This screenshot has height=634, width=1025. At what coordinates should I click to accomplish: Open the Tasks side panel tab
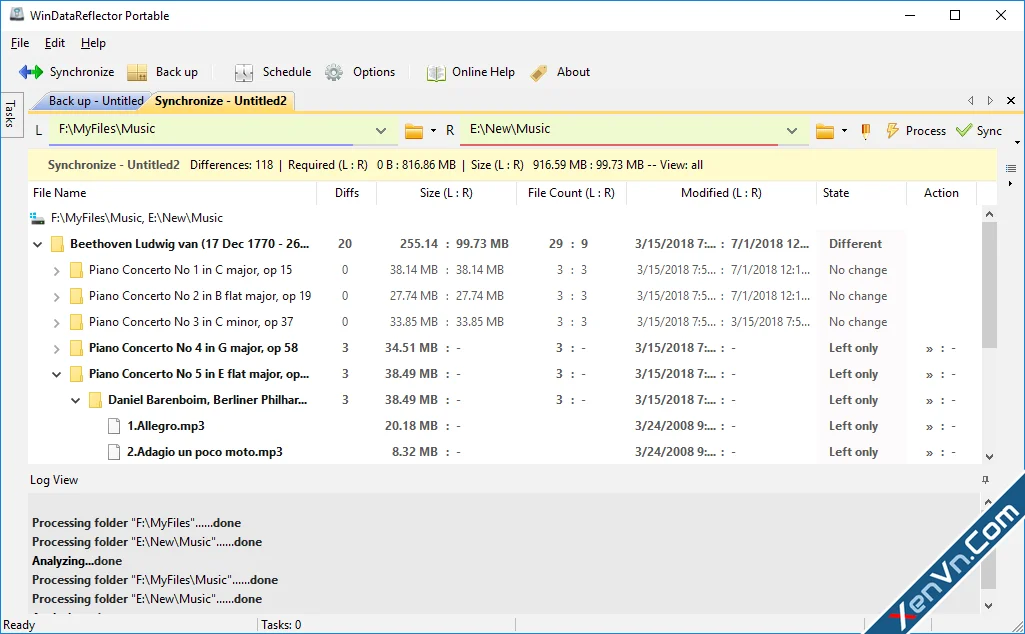click(x=10, y=114)
